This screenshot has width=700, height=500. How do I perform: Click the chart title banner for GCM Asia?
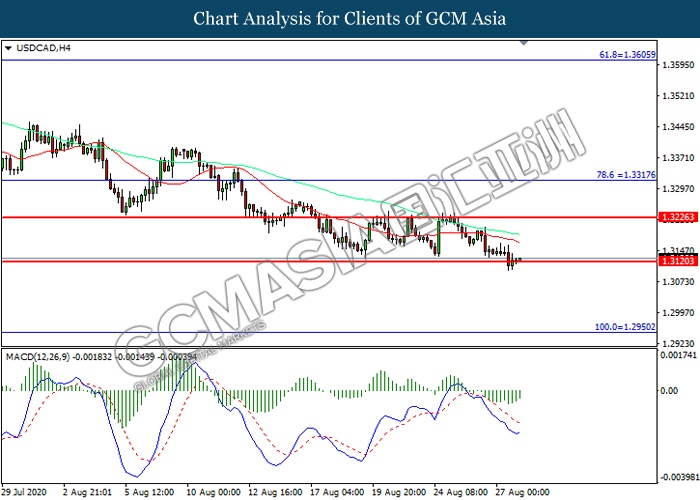[350, 18]
